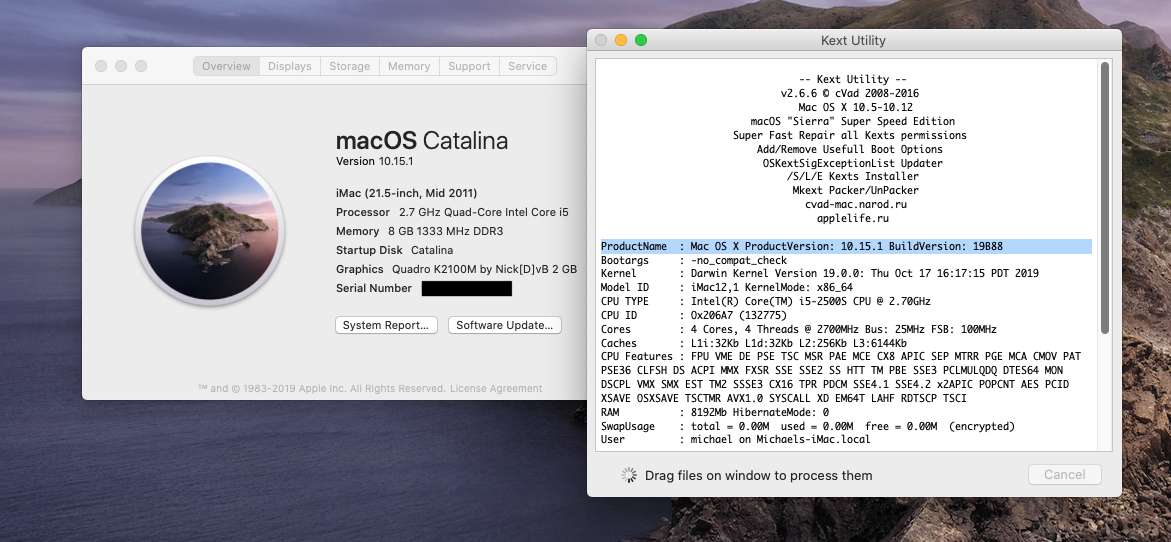
Task: Click the Graphics Quadro K2100M line
Action: (456, 269)
